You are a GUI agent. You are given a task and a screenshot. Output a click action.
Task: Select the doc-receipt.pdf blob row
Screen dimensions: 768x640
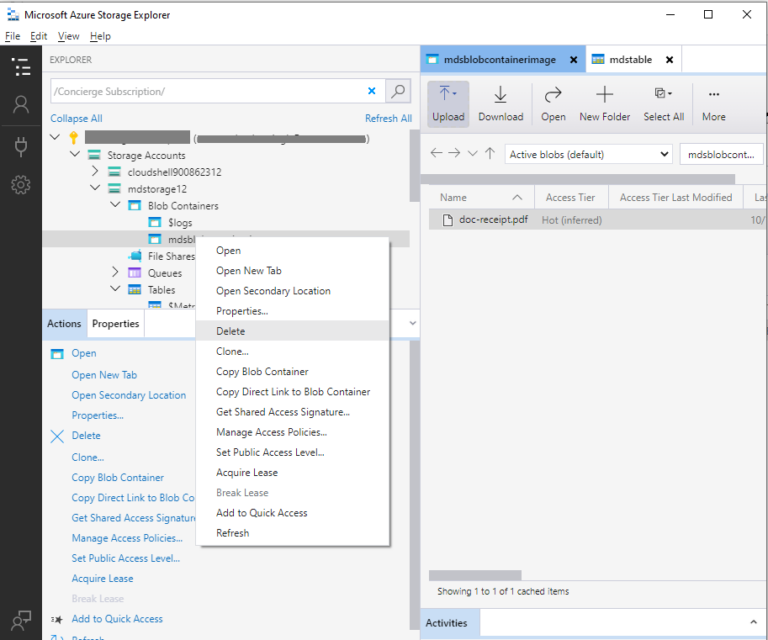tap(596, 220)
